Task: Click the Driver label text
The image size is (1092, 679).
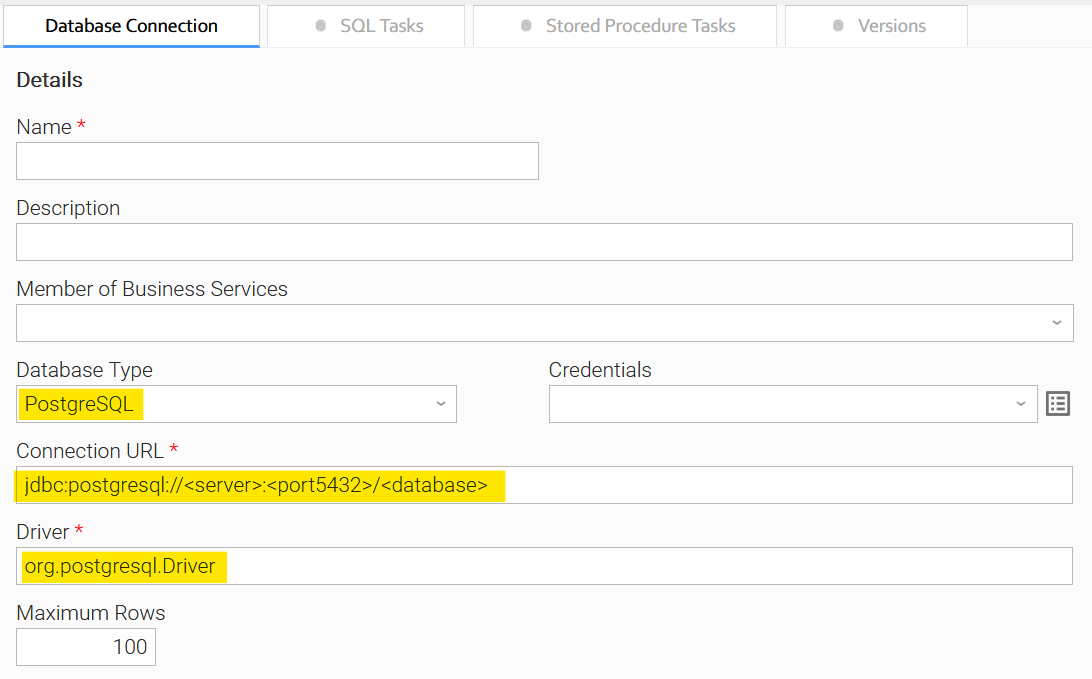Action: [43, 532]
